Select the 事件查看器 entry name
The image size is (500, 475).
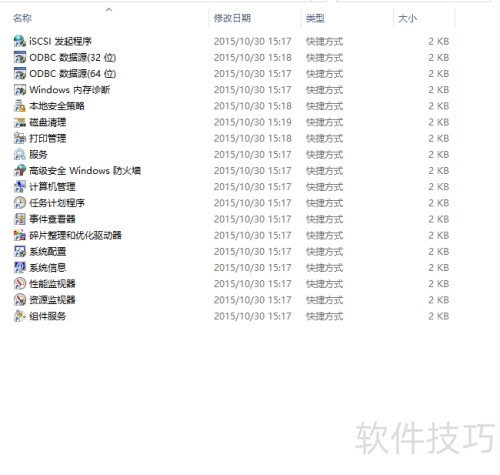coord(52,219)
